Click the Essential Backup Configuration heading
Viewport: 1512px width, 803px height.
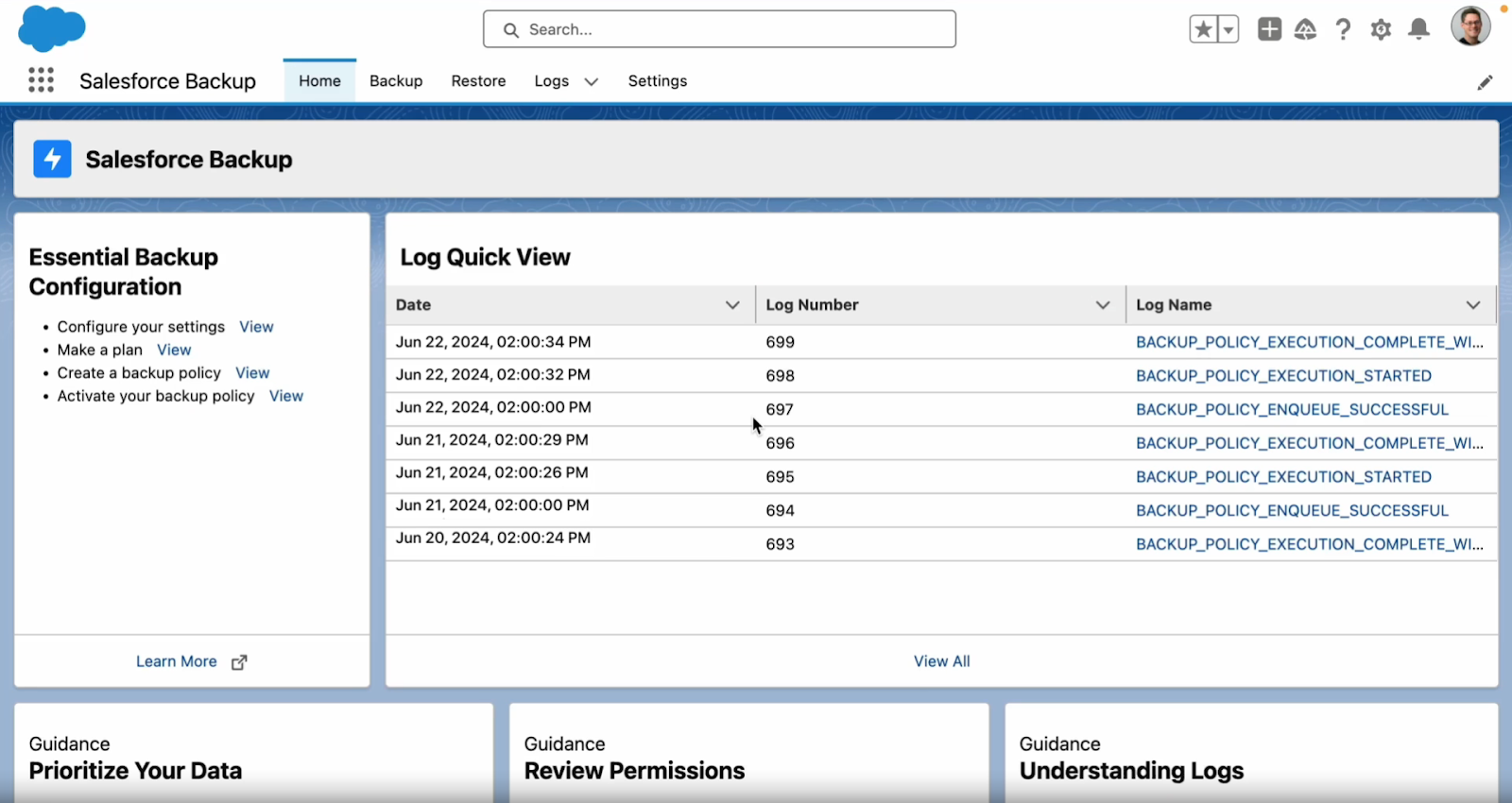click(124, 272)
